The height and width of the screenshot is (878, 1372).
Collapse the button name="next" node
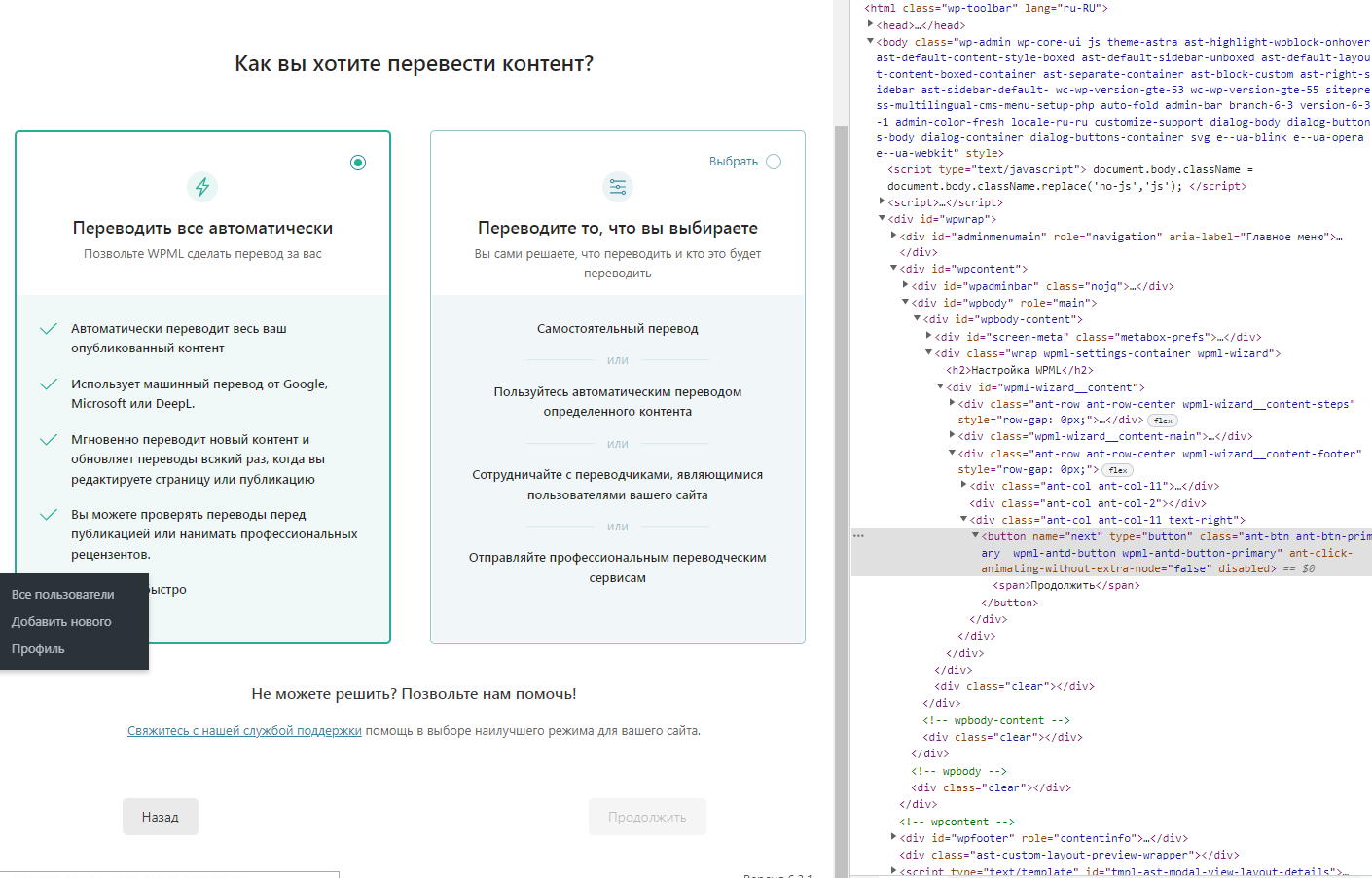click(x=975, y=535)
